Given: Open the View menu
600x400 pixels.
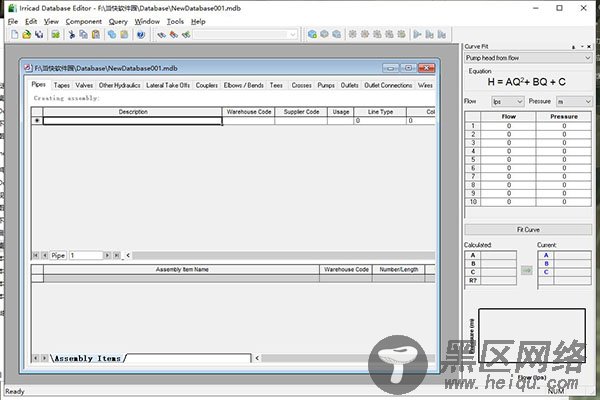Looking at the screenshot, I should [51, 22].
